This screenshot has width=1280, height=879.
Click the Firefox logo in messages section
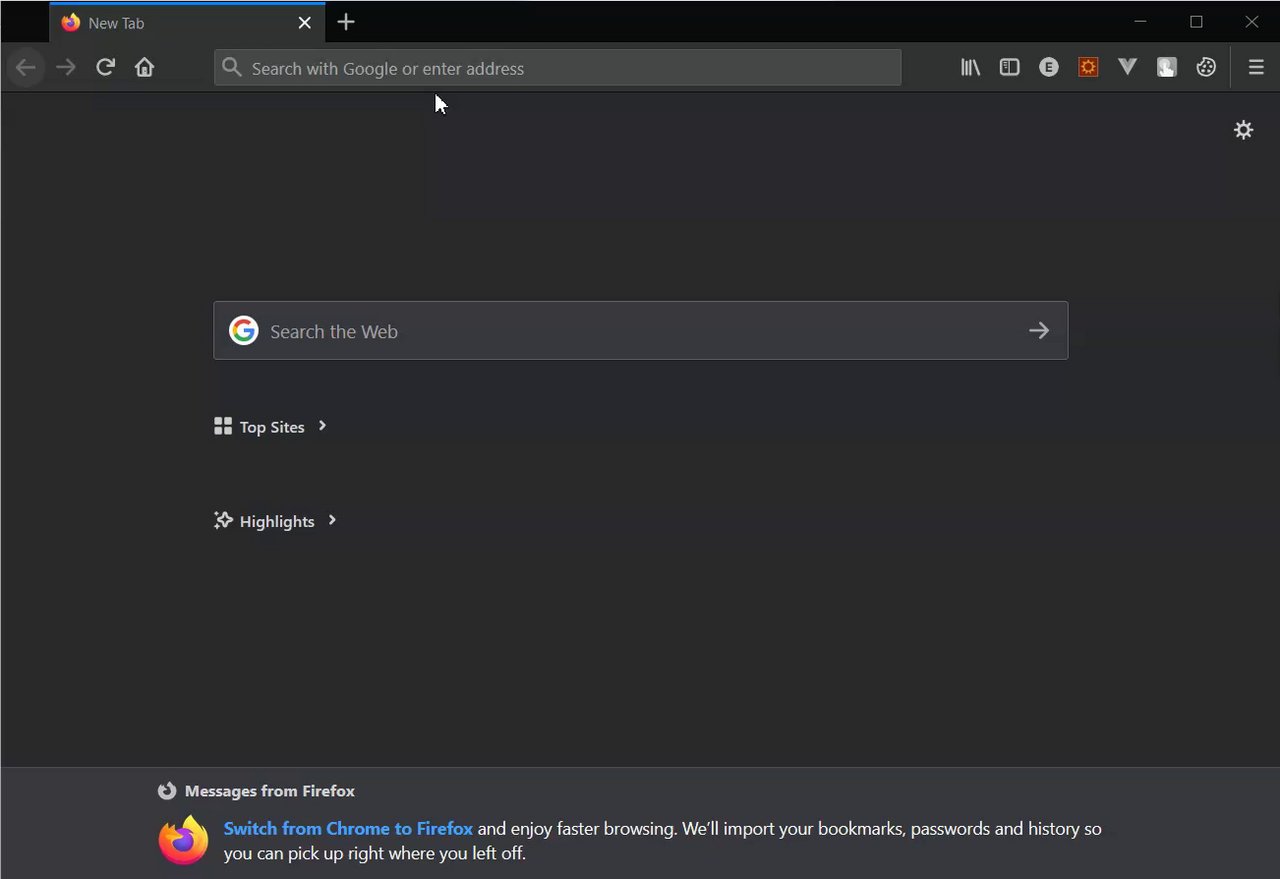pyautogui.click(x=183, y=840)
